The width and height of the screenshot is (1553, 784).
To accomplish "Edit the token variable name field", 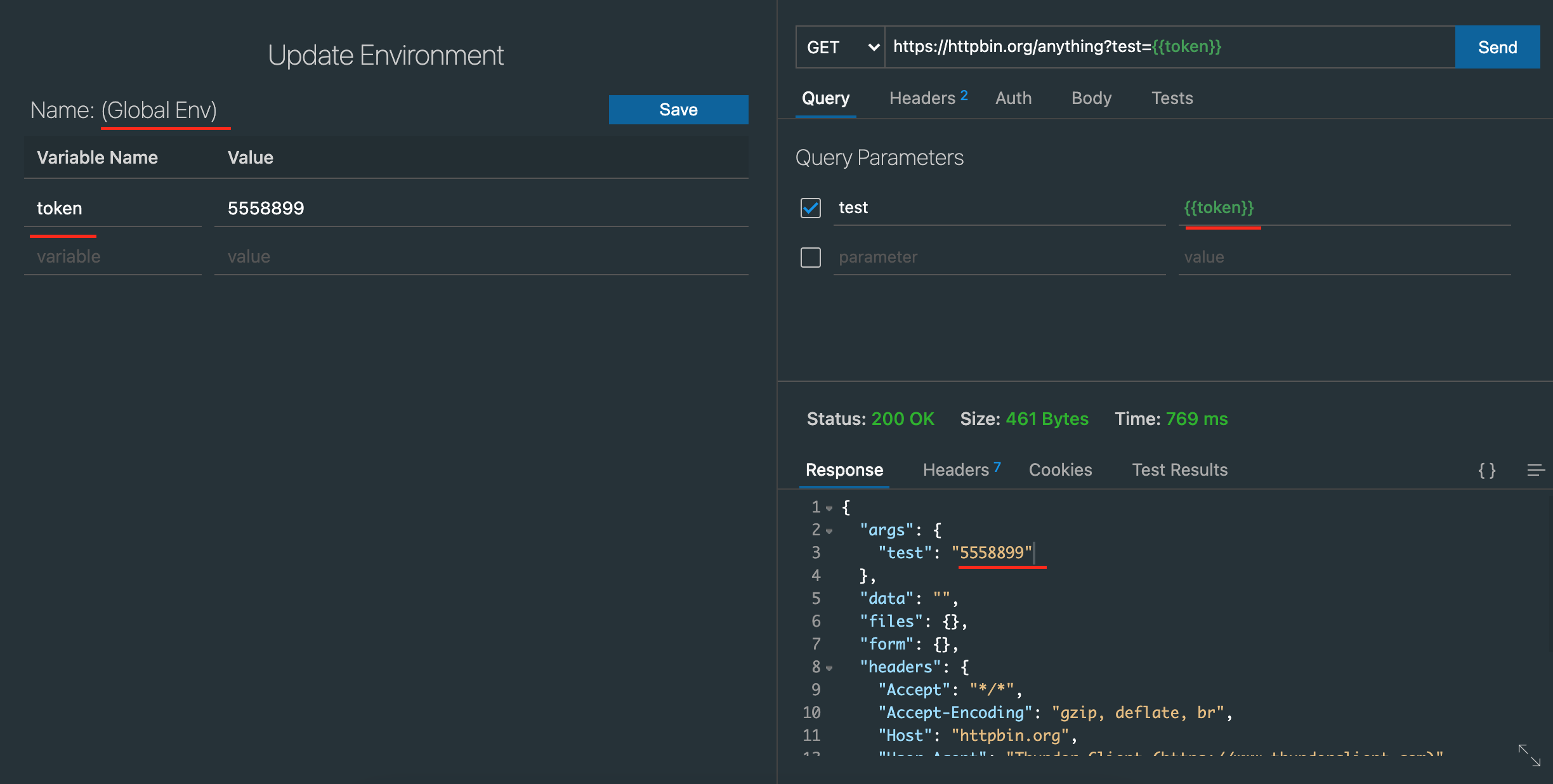I will point(113,209).
